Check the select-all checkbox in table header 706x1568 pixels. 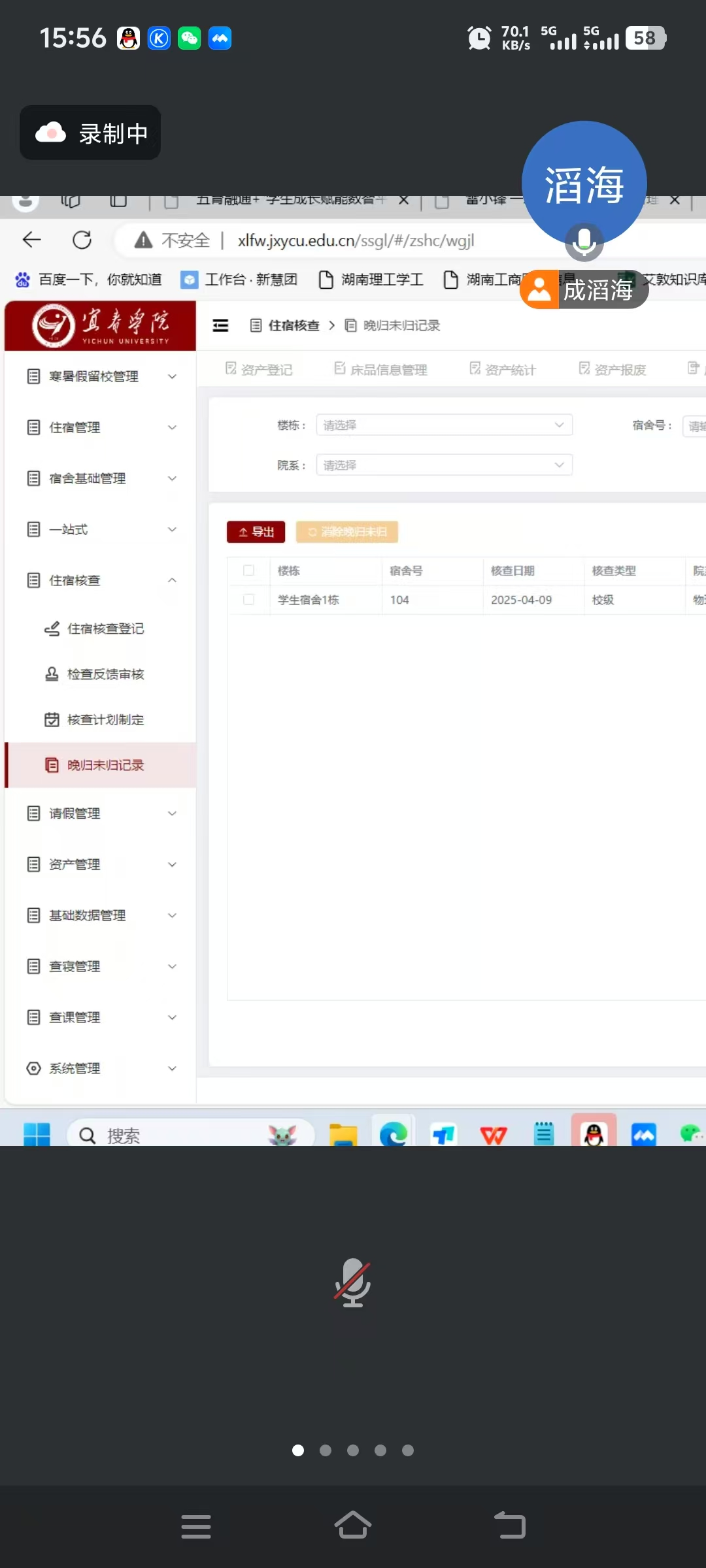click(248, 570)
